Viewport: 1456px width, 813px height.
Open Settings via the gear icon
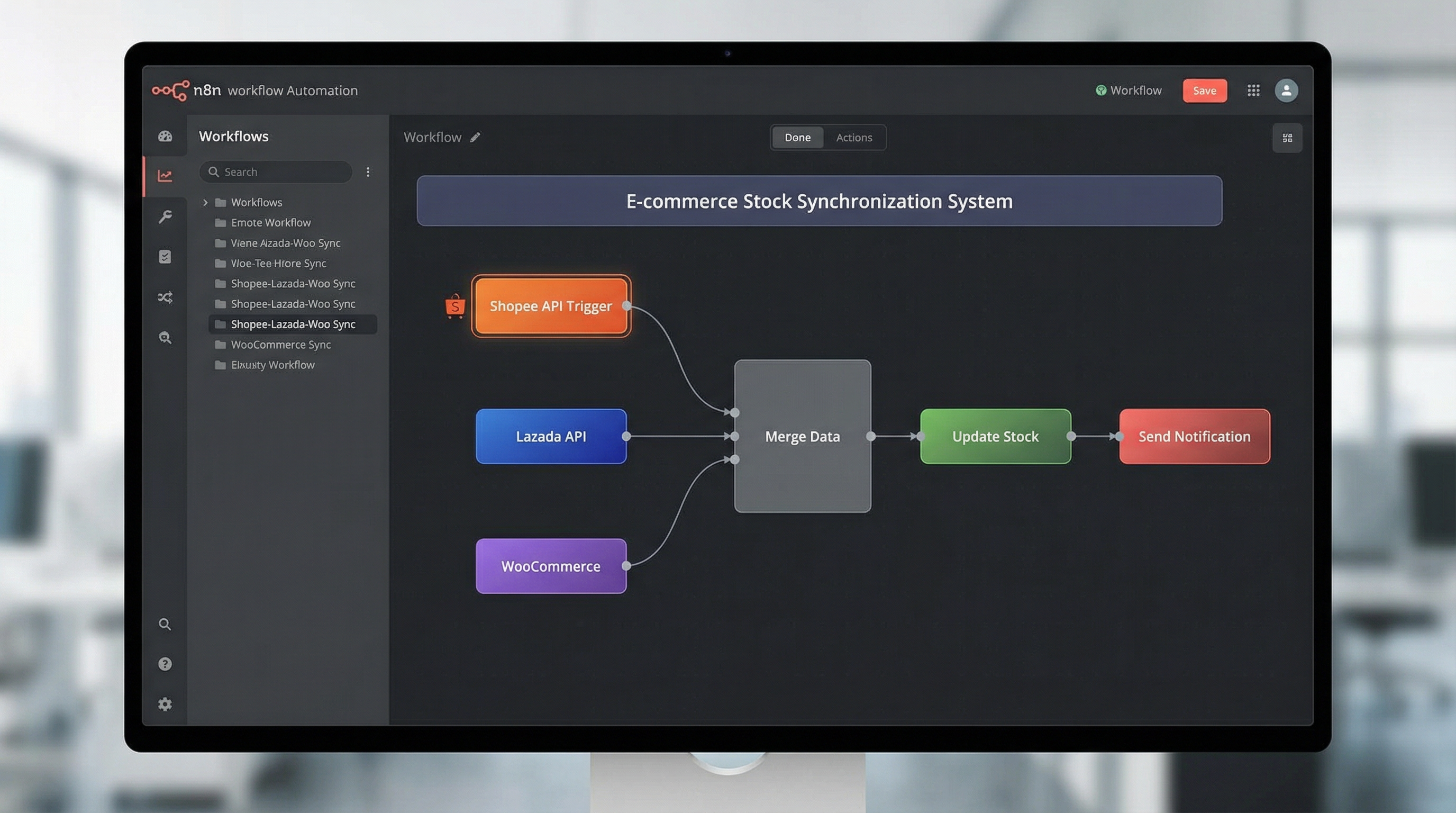click(x=165, y=704)
